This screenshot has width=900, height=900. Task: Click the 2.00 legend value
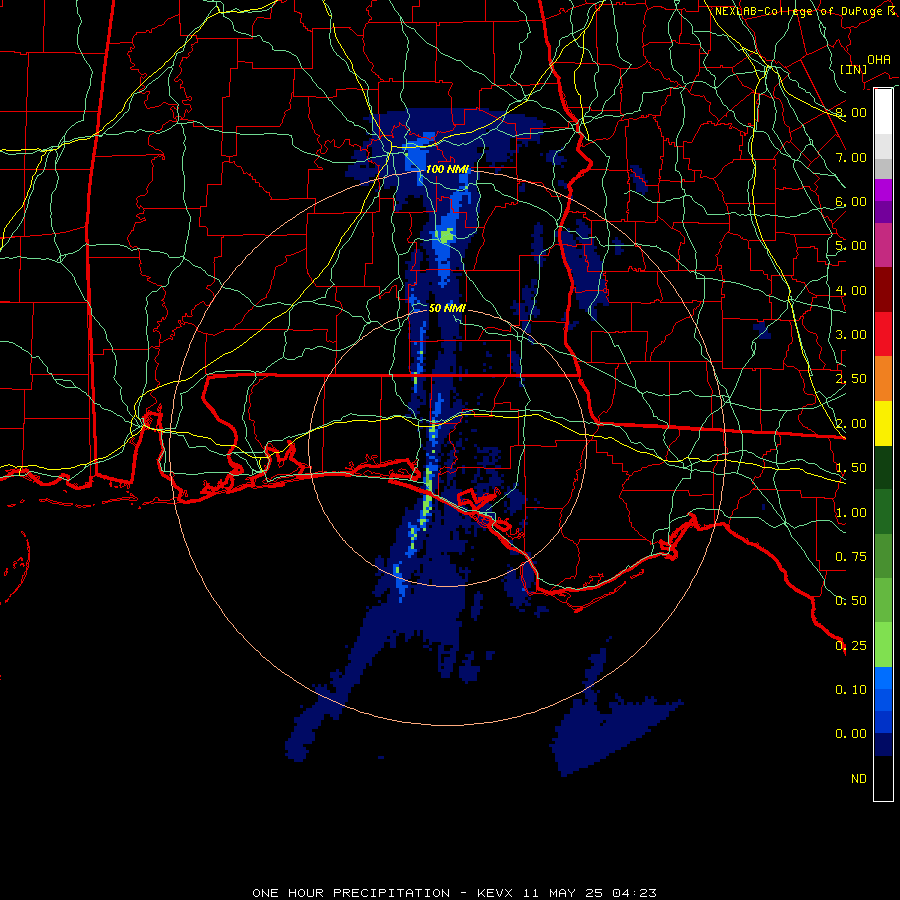(851, 424)
